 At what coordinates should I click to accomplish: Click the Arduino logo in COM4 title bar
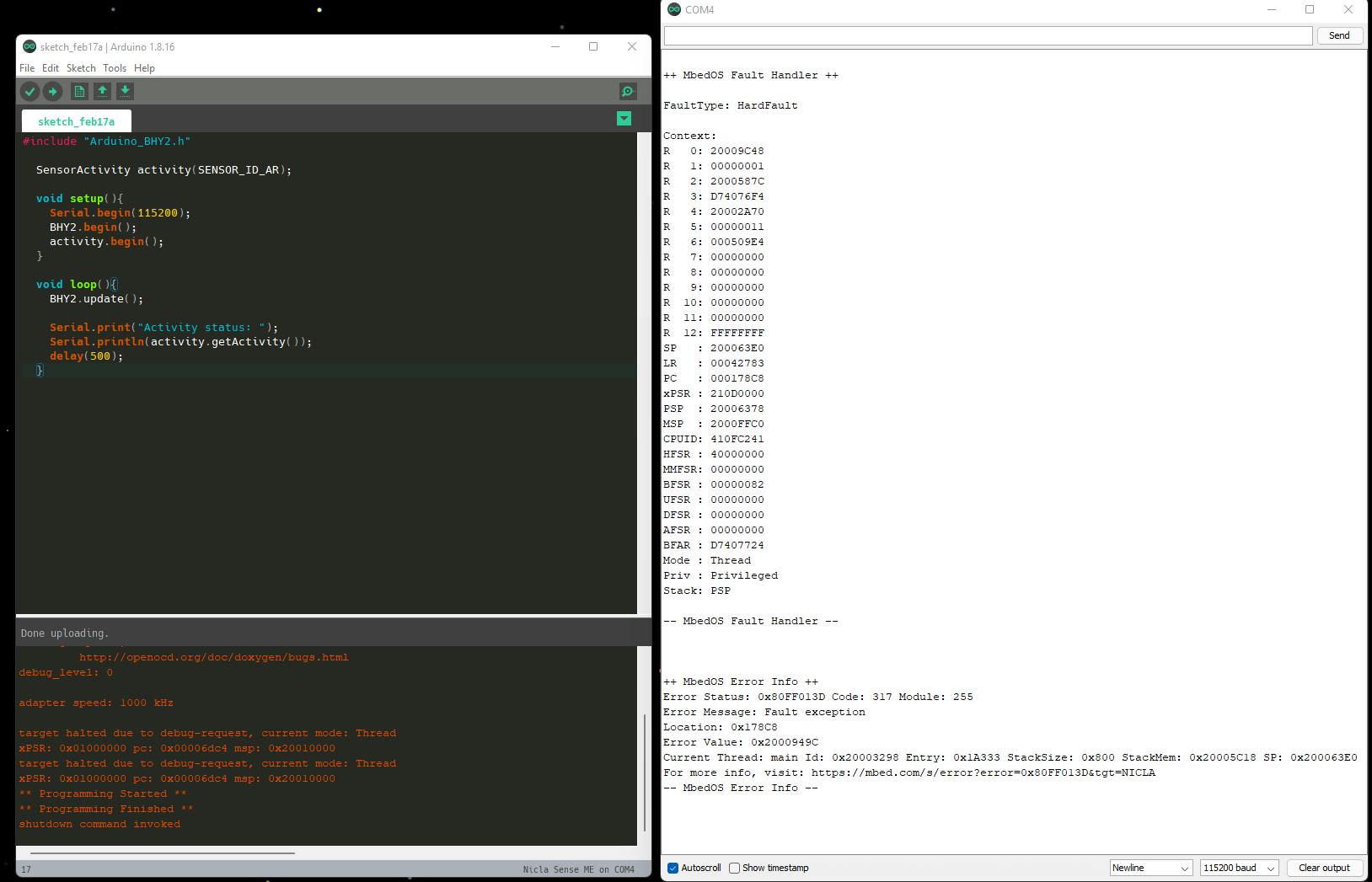tap(673, 9)
